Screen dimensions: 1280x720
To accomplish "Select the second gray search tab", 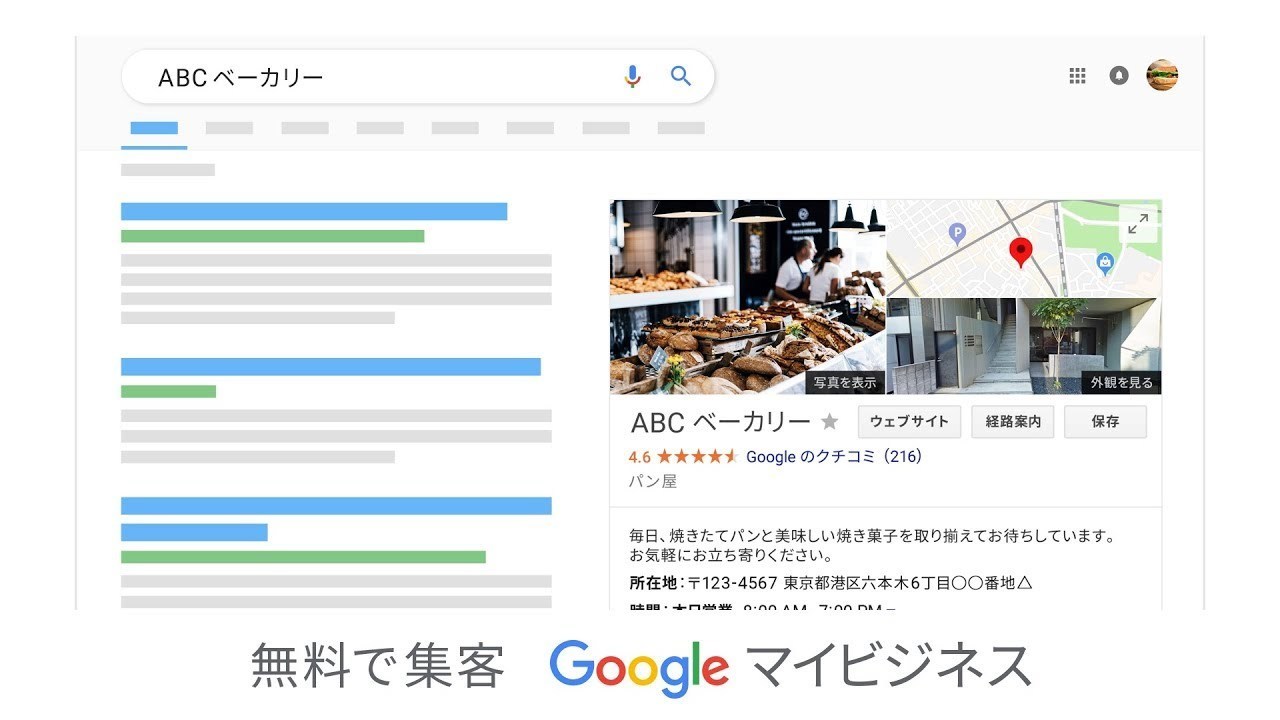I will [x=229, y=128].
